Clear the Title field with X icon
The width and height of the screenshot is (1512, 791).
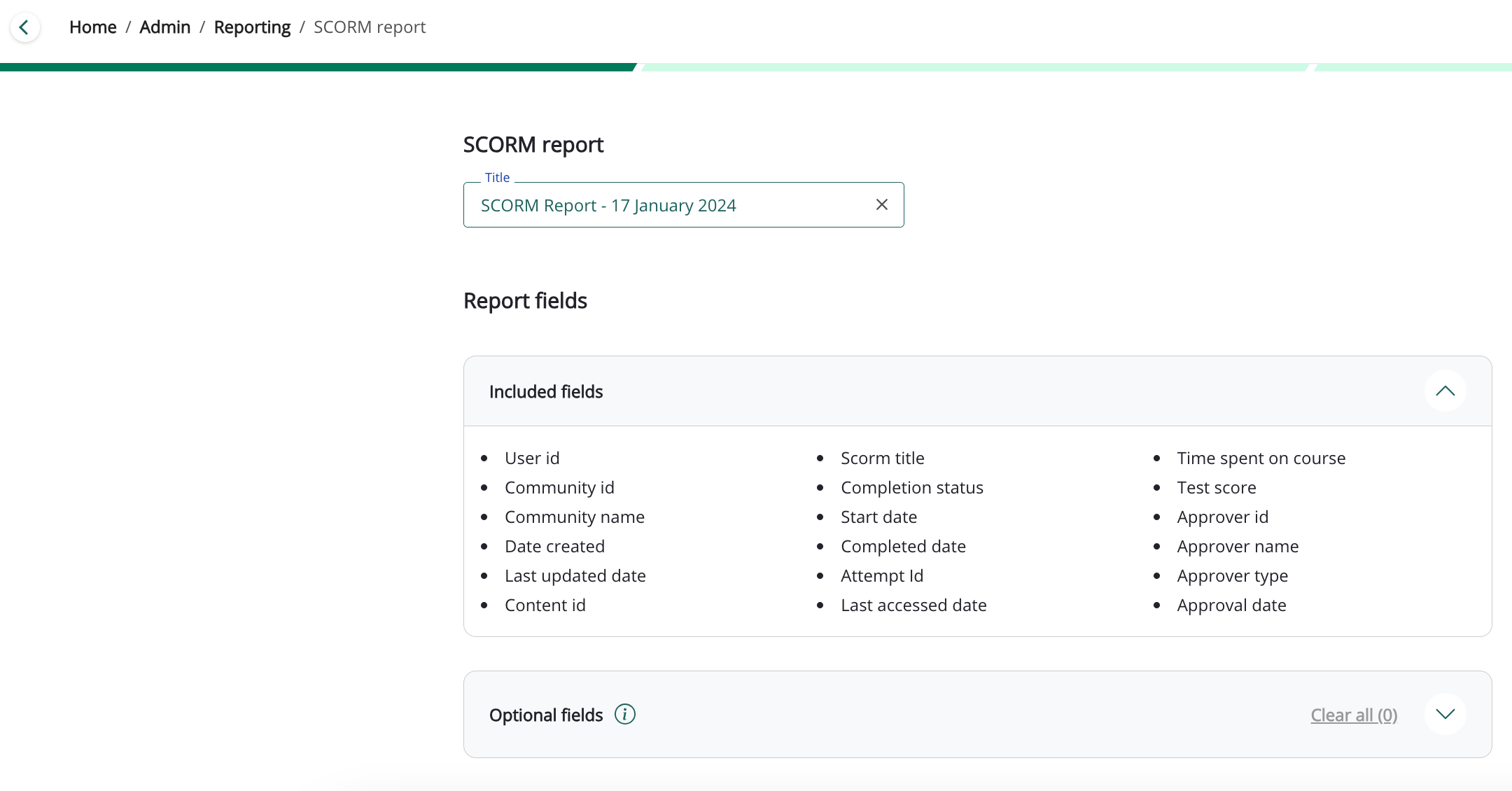coord(881,204)
